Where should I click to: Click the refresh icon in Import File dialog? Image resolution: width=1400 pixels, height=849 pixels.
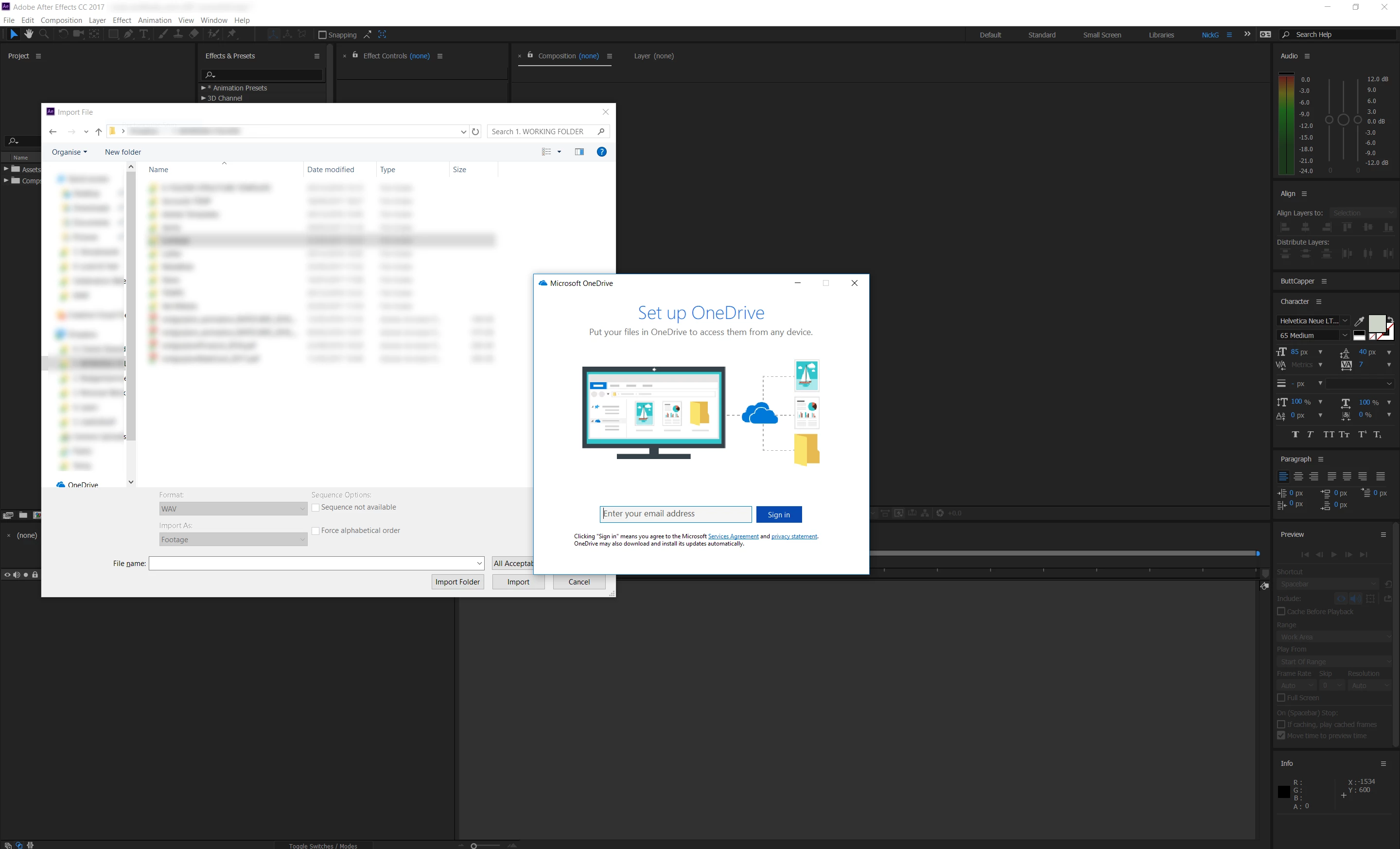tap(475, 131)
